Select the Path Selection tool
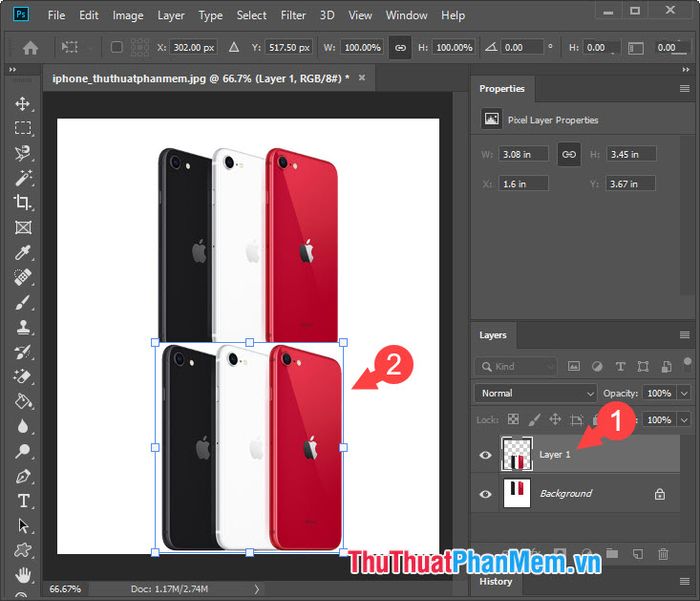Viewport: 700px width, 601px height. pos(23,526)
